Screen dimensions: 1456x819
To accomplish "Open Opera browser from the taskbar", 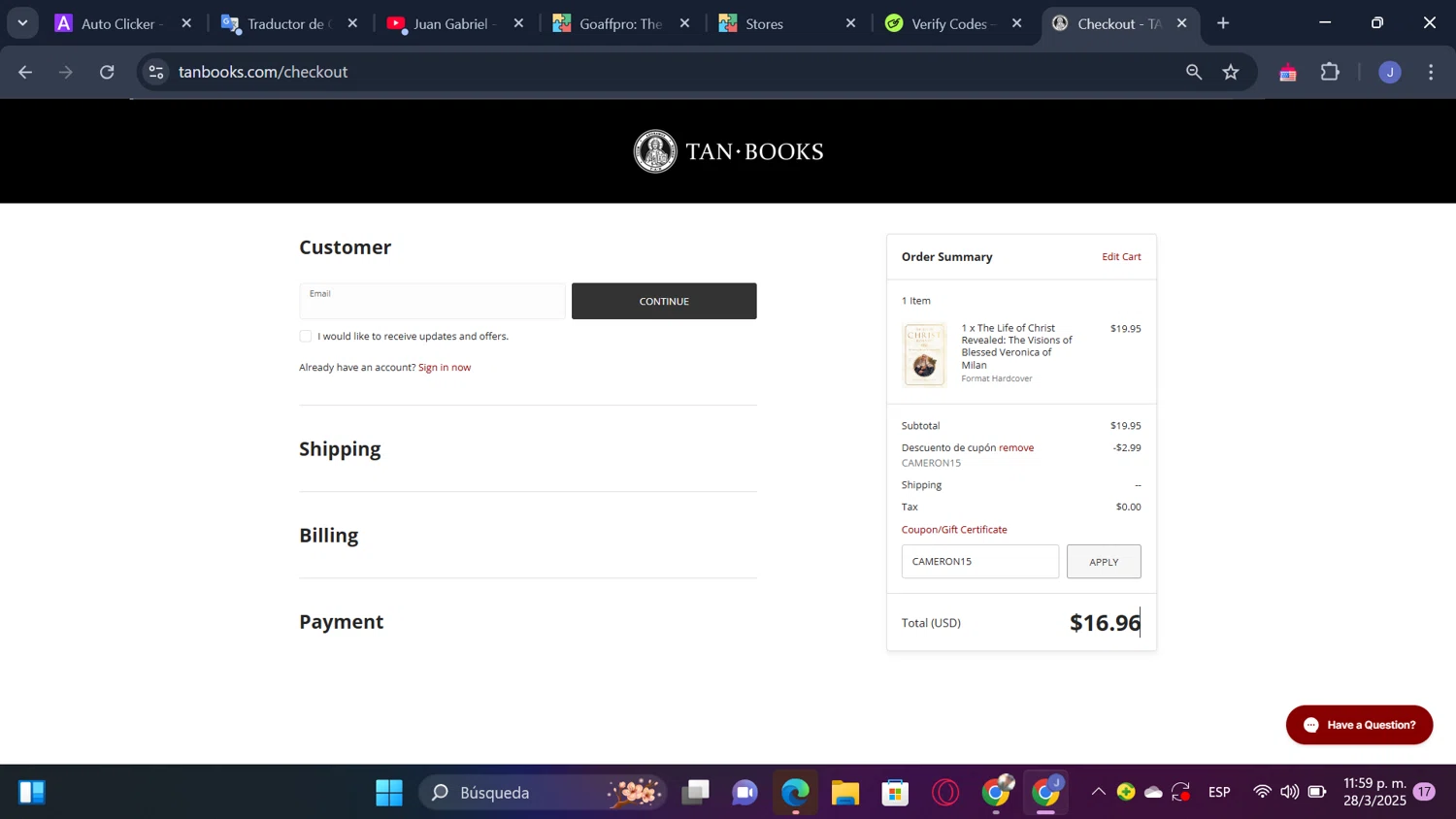I will [x=945, y=793].
